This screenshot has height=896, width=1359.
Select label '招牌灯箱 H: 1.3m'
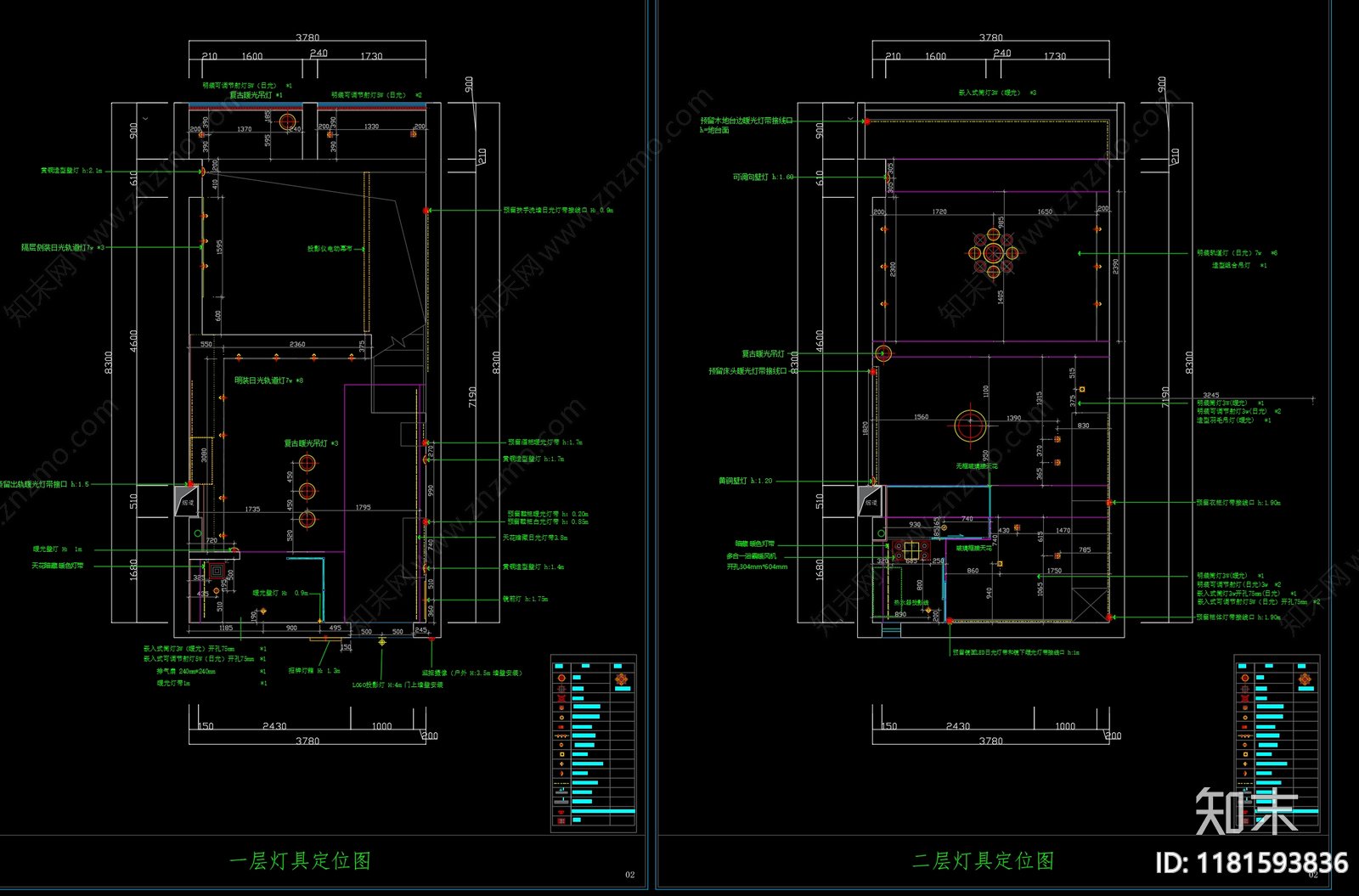coord(314,671)
